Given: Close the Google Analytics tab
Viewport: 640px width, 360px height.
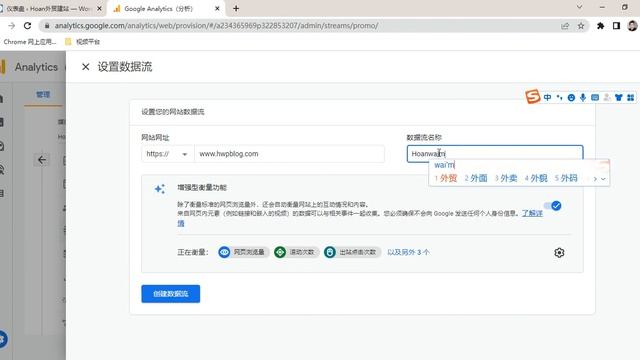Looking at the screenshot, I should click(x=217, y=8).
